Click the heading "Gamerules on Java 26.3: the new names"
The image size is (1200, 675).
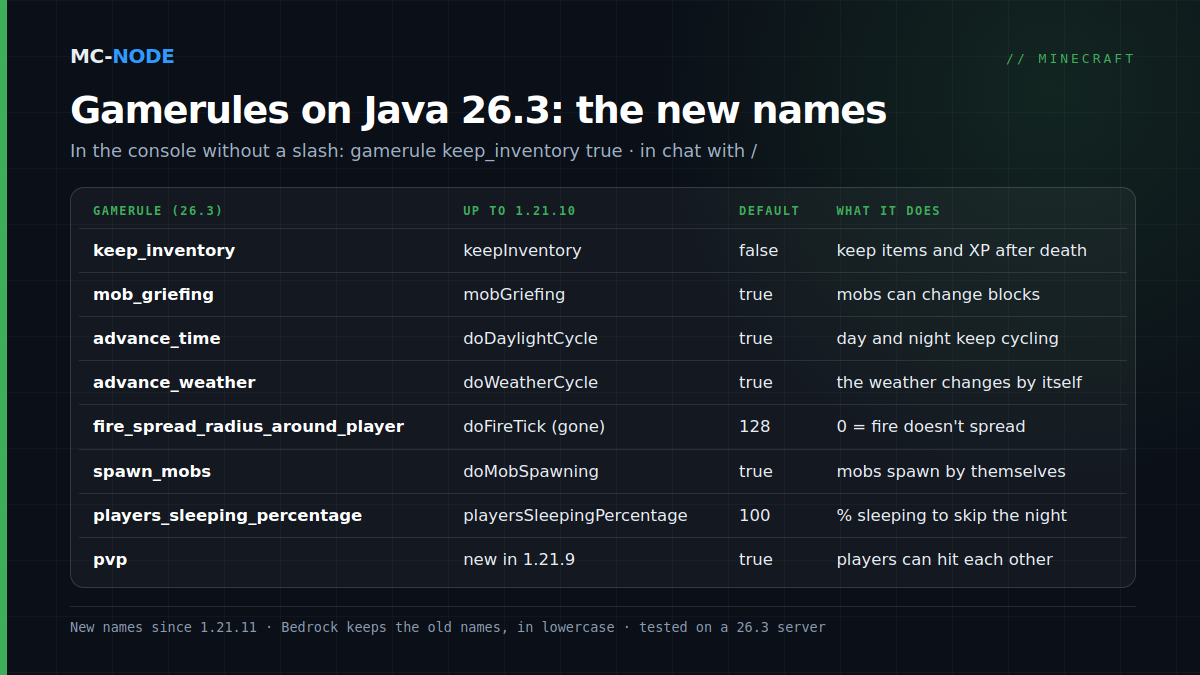point(478,110)
